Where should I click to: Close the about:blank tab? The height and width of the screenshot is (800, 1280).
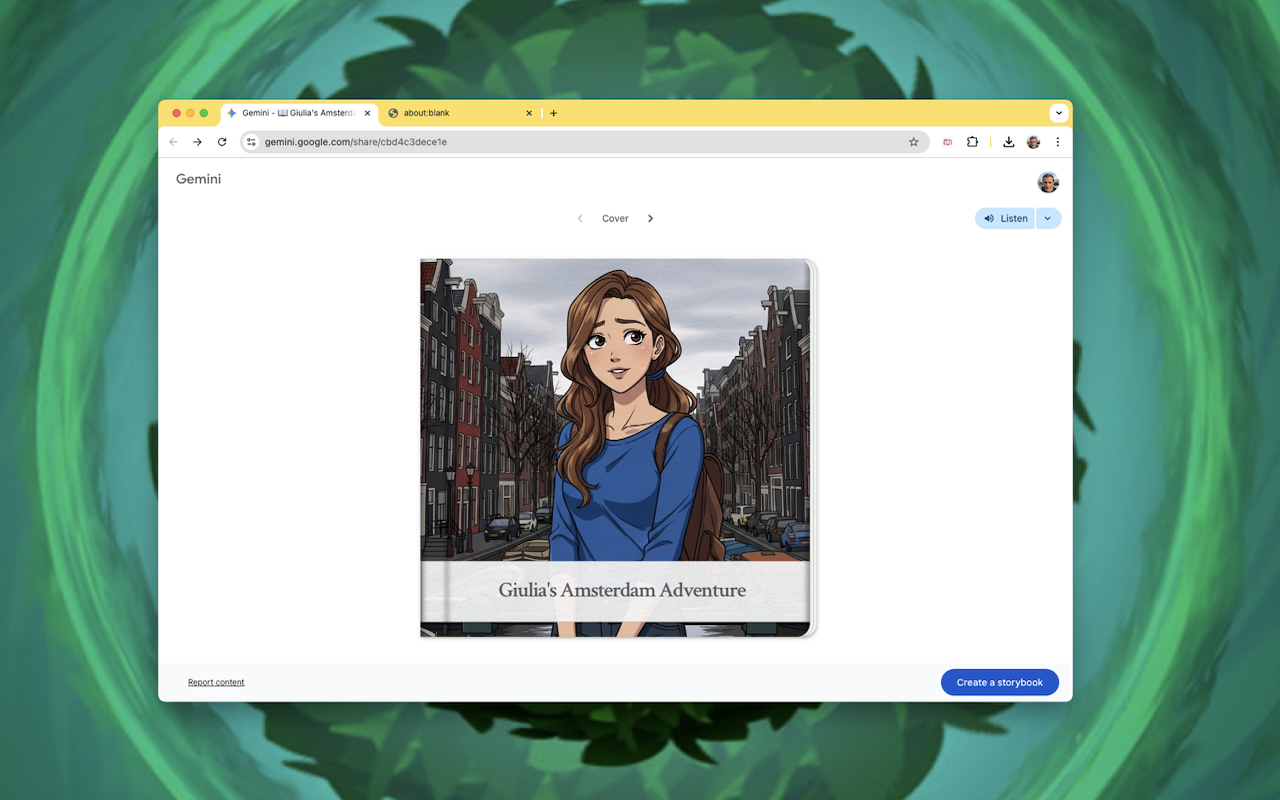tap(529, 113)
